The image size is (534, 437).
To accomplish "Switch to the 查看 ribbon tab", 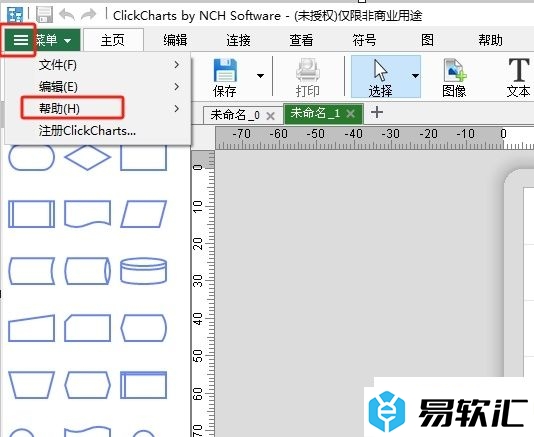I will pos(301,40).
